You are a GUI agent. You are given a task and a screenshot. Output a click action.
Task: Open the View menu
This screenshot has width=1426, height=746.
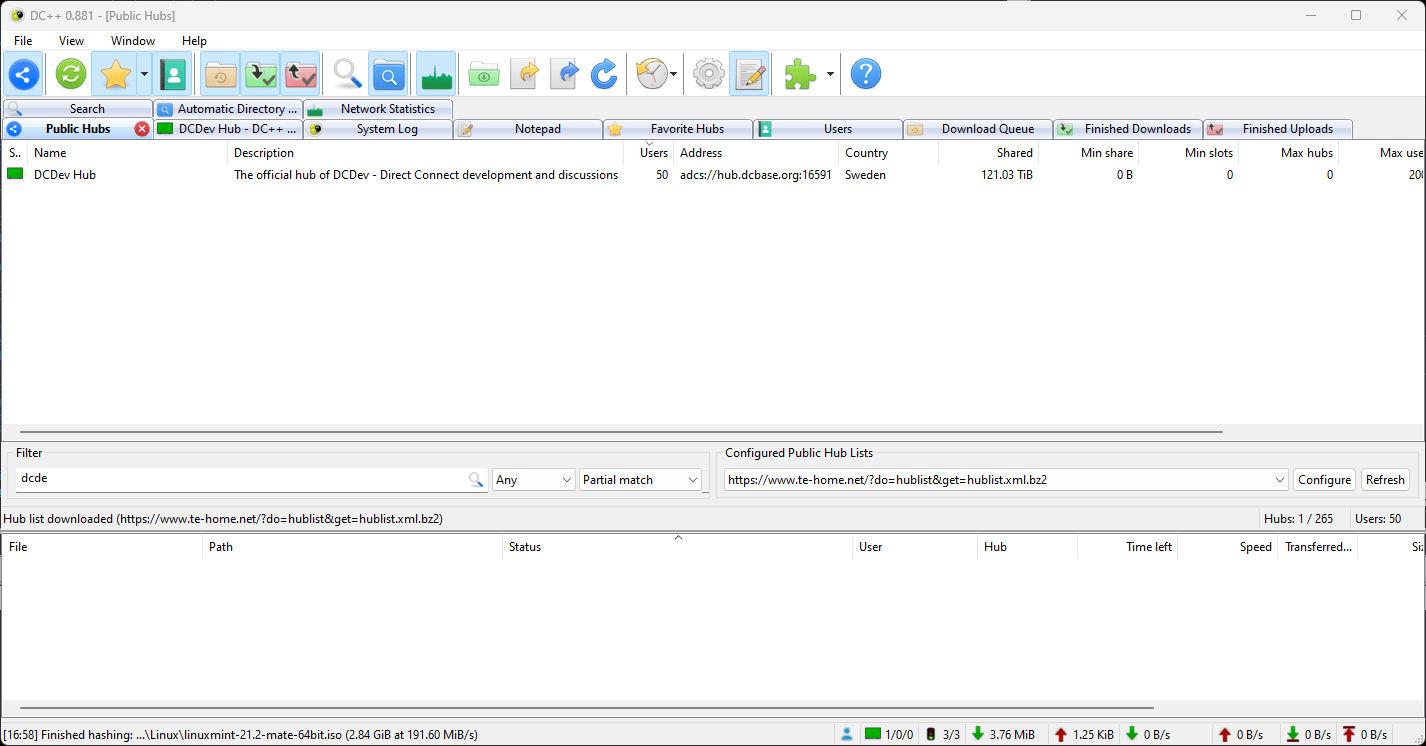(72, 41)
